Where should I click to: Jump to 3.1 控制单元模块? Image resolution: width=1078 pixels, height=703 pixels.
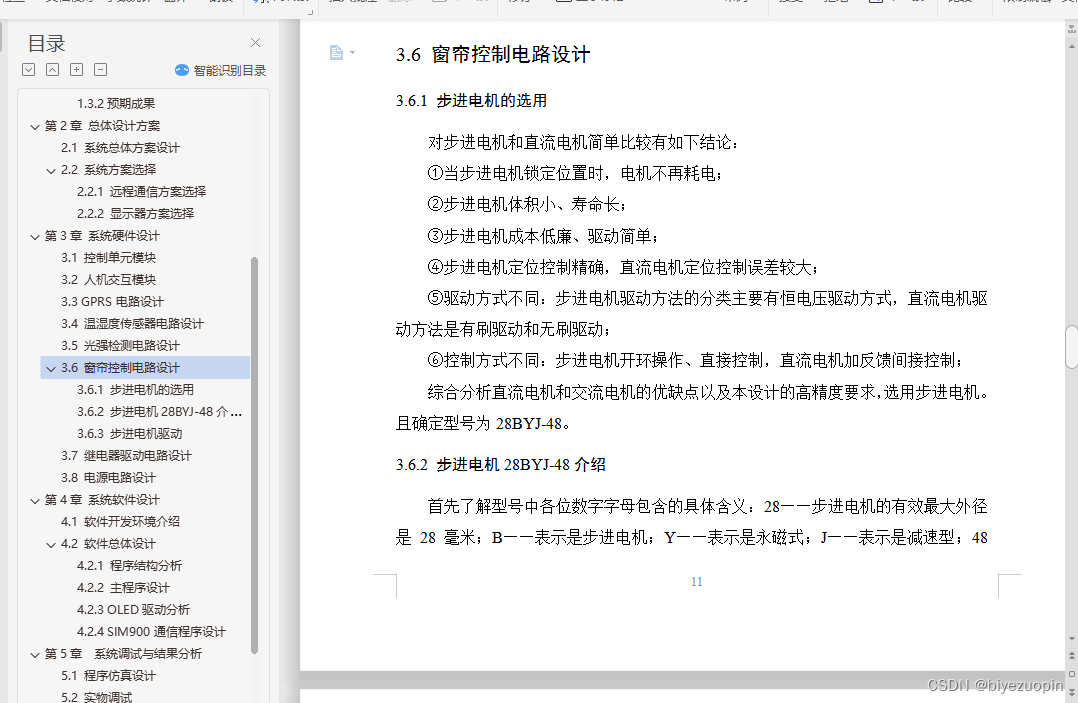click(x=109, y=258)
